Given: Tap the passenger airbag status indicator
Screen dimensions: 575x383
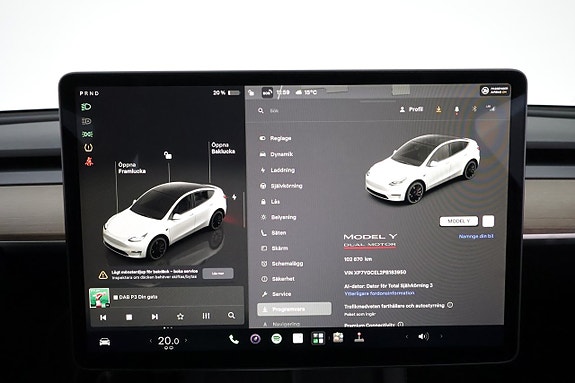Looking at the screenshot, I should 495,90.
